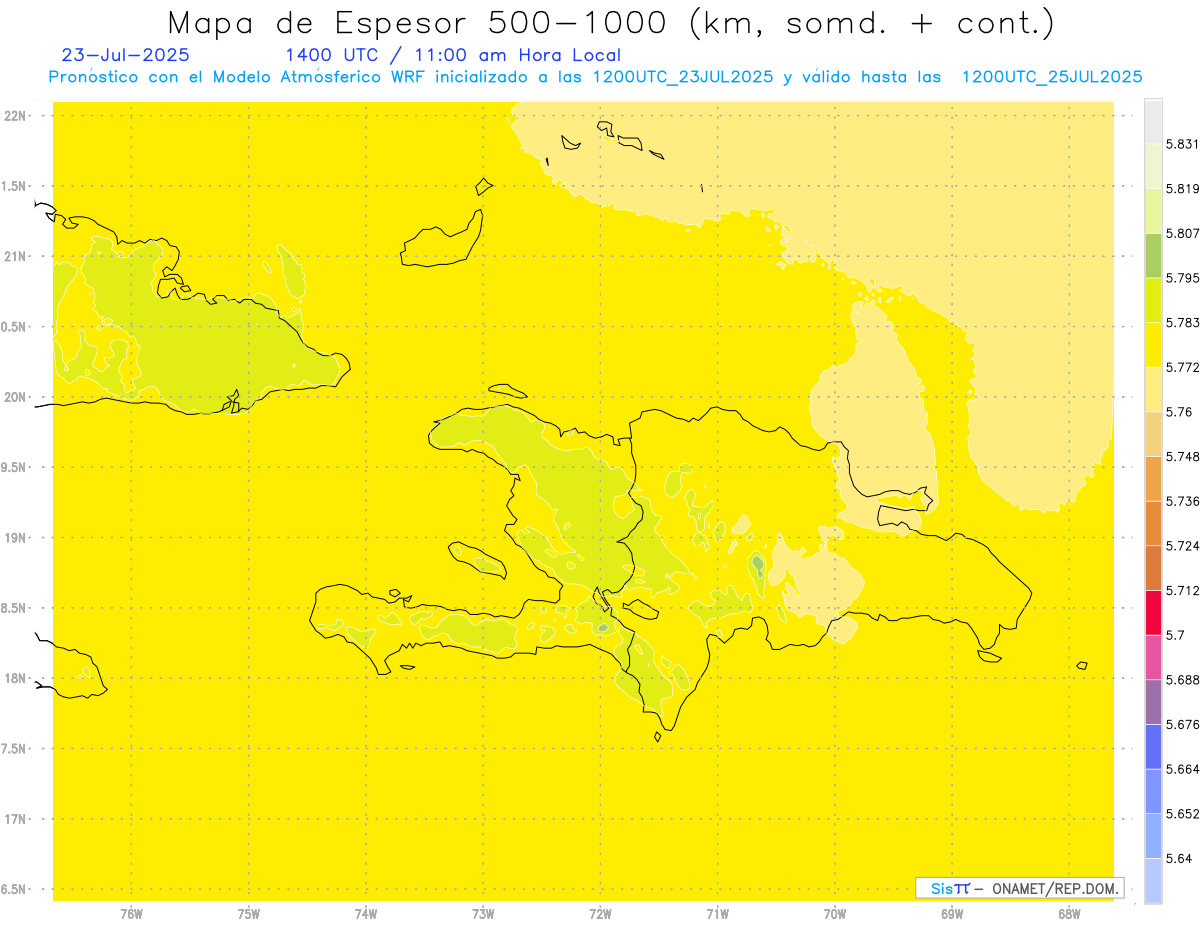Click legend value '5.664'
Viewport: 1200px width, 927px height.
pyautogui.click(x=1183, y=769)
